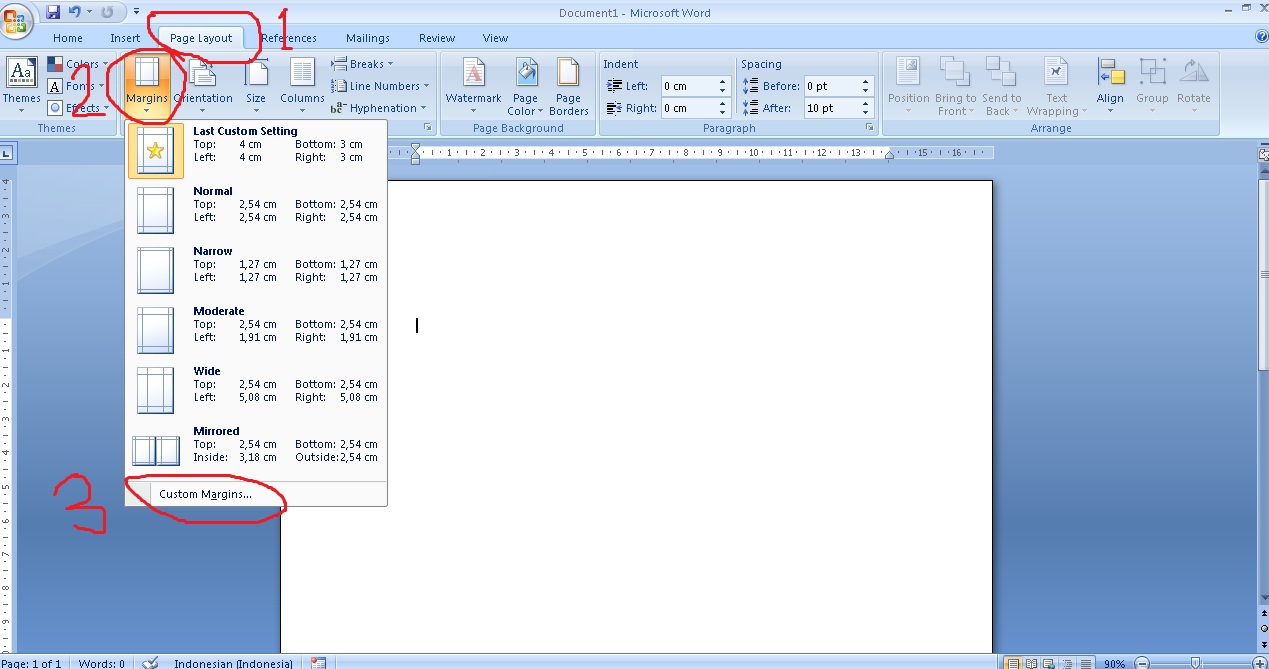This screenshot has height=669, width=1269.
Task: Click the Orientation button
Action: click(203, 87)
